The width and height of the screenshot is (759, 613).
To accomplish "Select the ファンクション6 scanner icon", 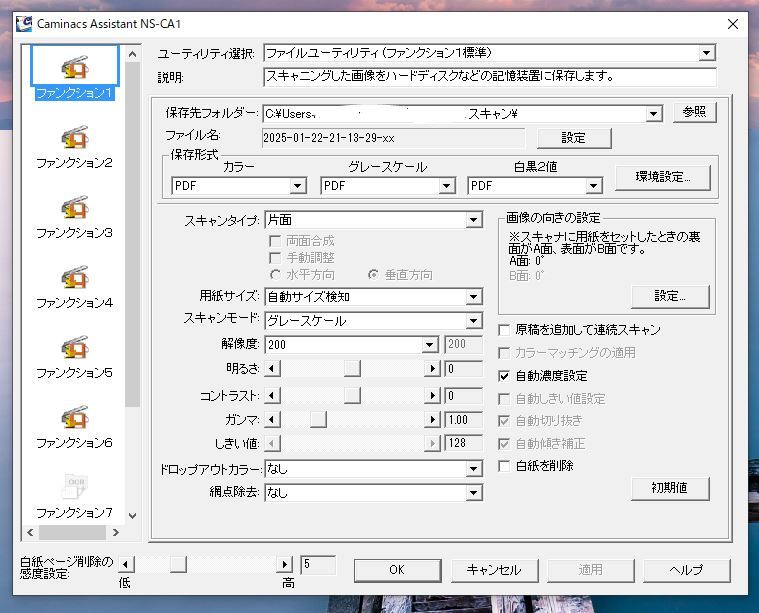I will point(75,417).
